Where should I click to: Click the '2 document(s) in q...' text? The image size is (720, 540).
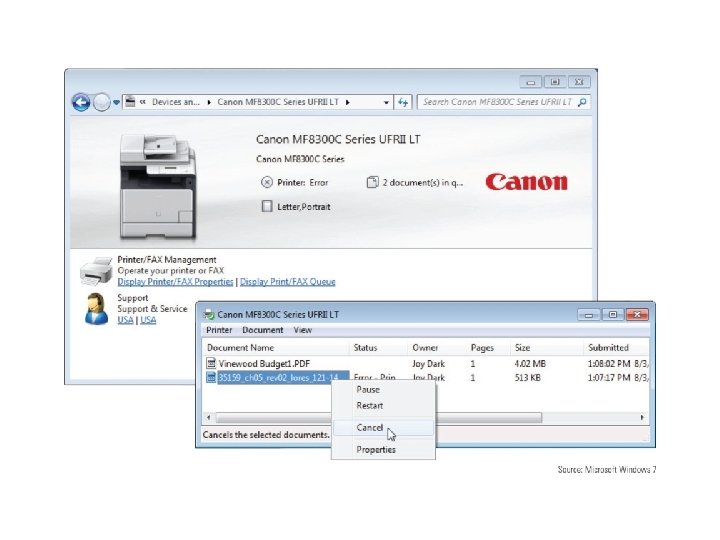coord(423,182)
